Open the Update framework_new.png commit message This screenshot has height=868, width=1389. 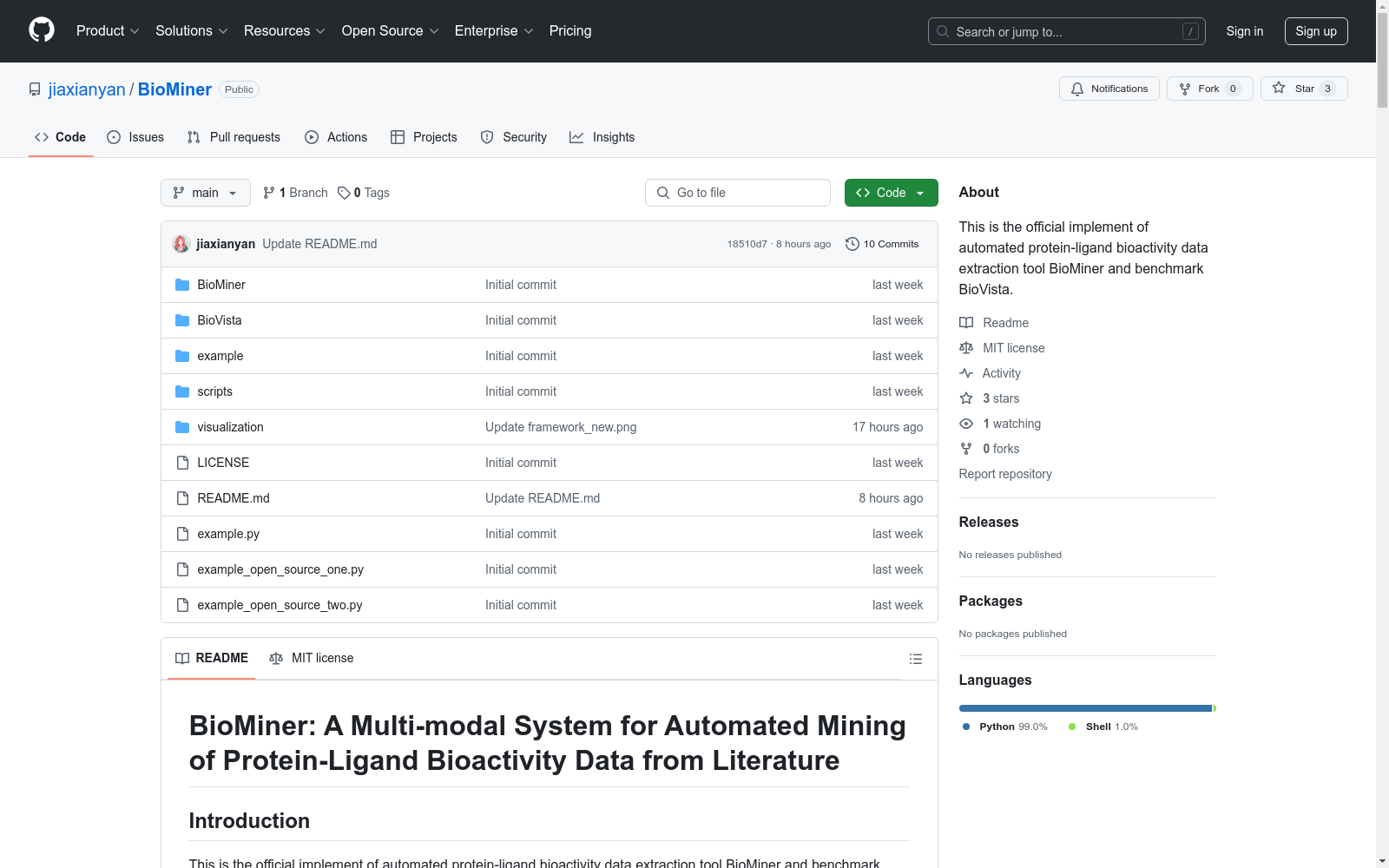pyautogui.click(x=561, y=427)
